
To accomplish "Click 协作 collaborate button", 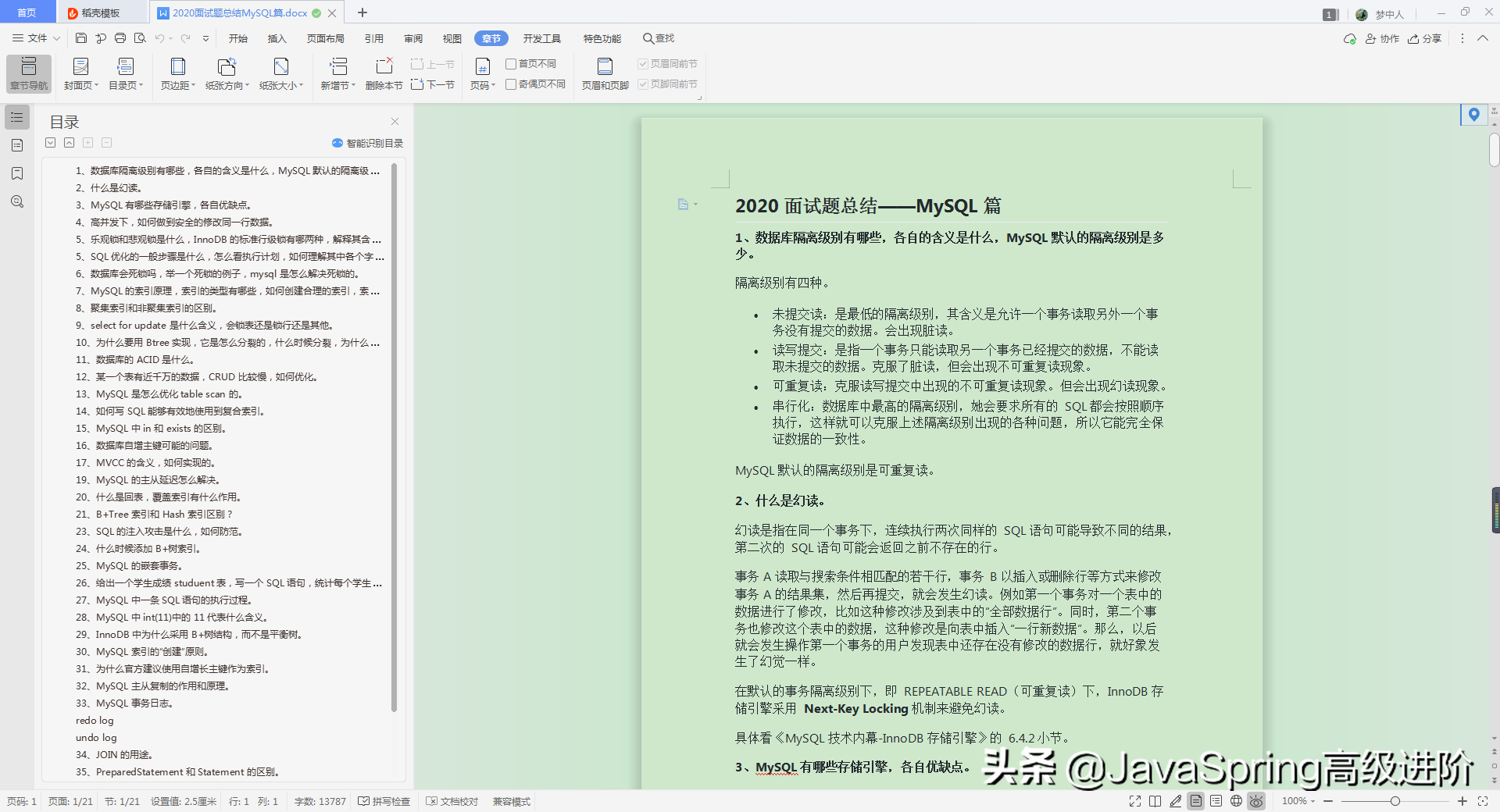I will coord(1382,38).
